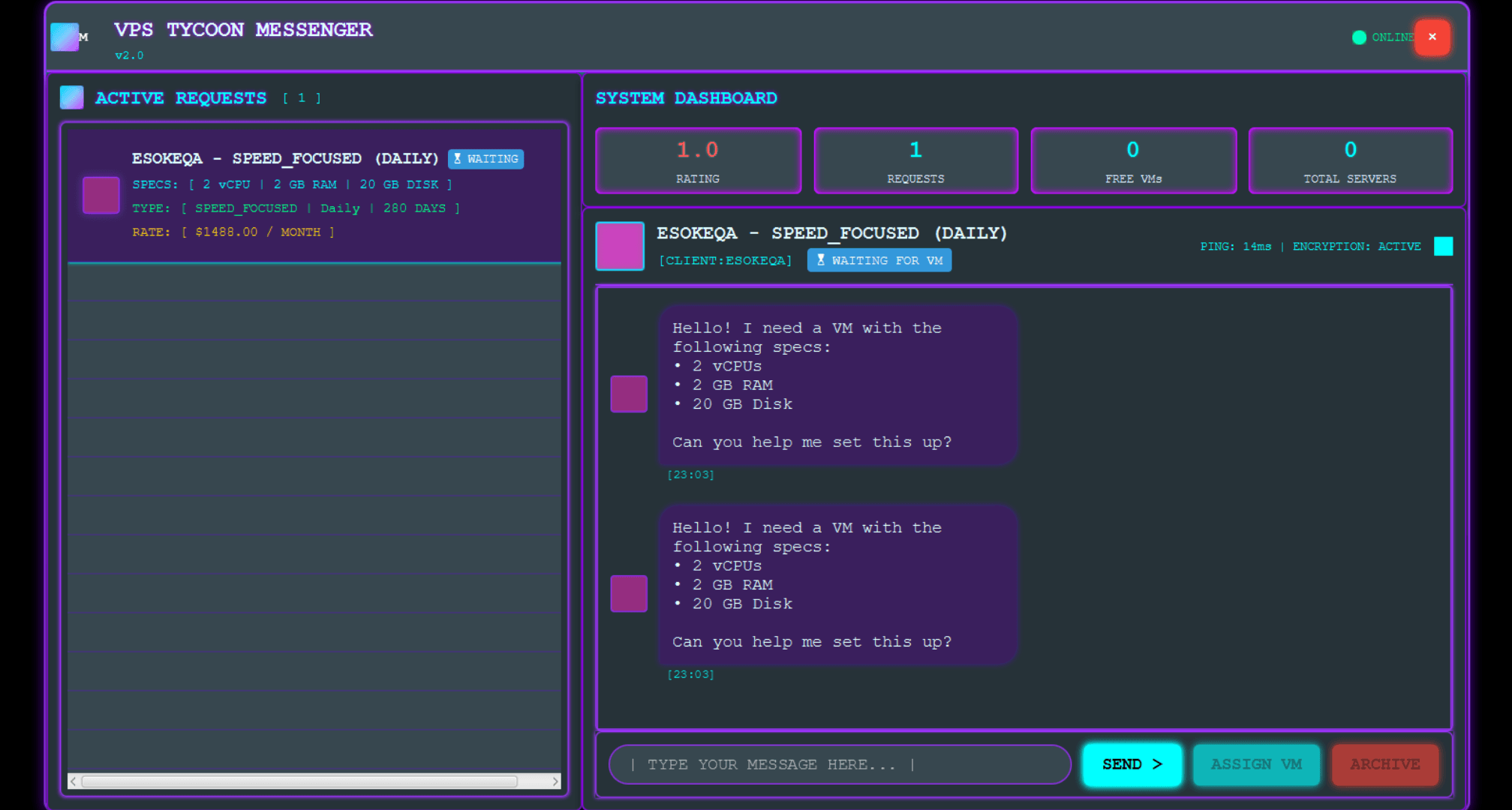Click the cyan encryption status square
Image resolution: width=1512 pixels, height=810 pixels.
pos(1443,246)
